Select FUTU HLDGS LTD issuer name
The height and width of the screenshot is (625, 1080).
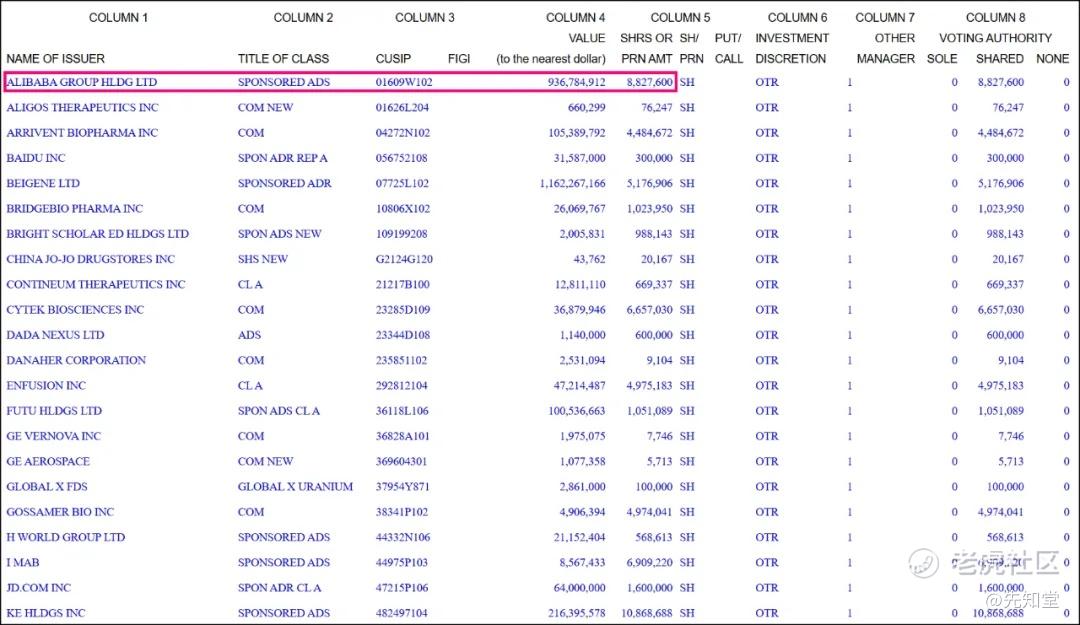point(54,411)
